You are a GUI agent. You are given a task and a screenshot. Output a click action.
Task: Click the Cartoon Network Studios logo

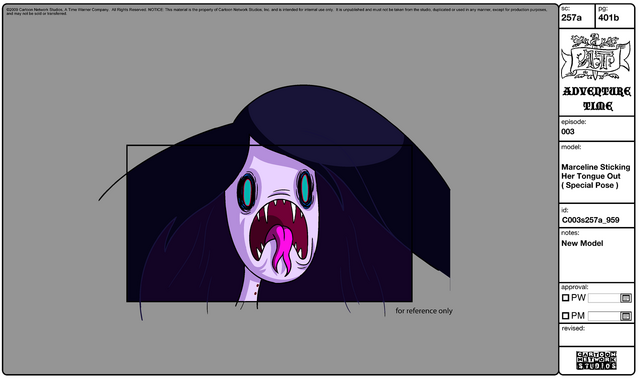click(x=596, y=360)
